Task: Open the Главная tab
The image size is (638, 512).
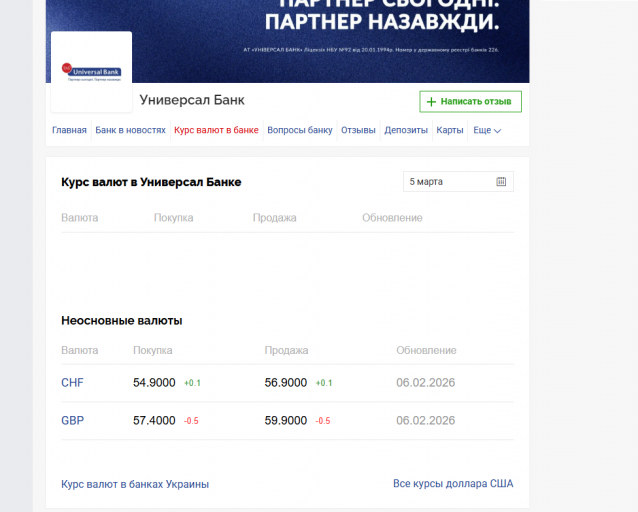Action: click(69, 130)
